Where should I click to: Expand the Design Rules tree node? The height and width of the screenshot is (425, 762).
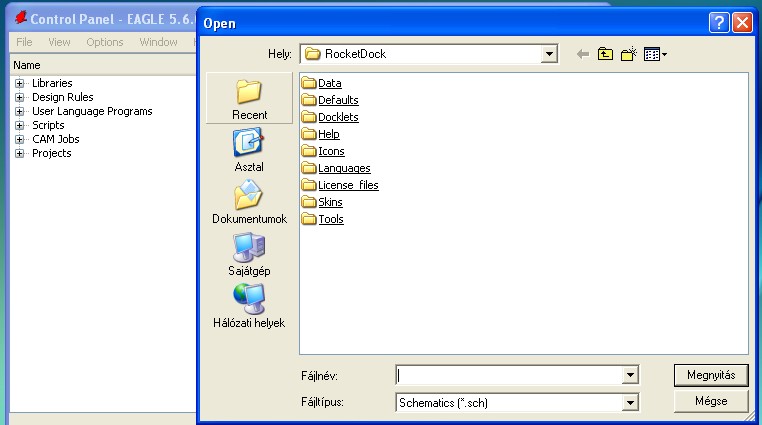[19, 97]
